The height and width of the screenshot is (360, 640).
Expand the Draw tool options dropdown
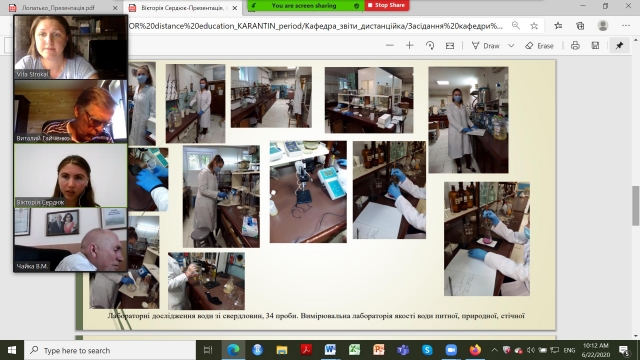point(511,46)
